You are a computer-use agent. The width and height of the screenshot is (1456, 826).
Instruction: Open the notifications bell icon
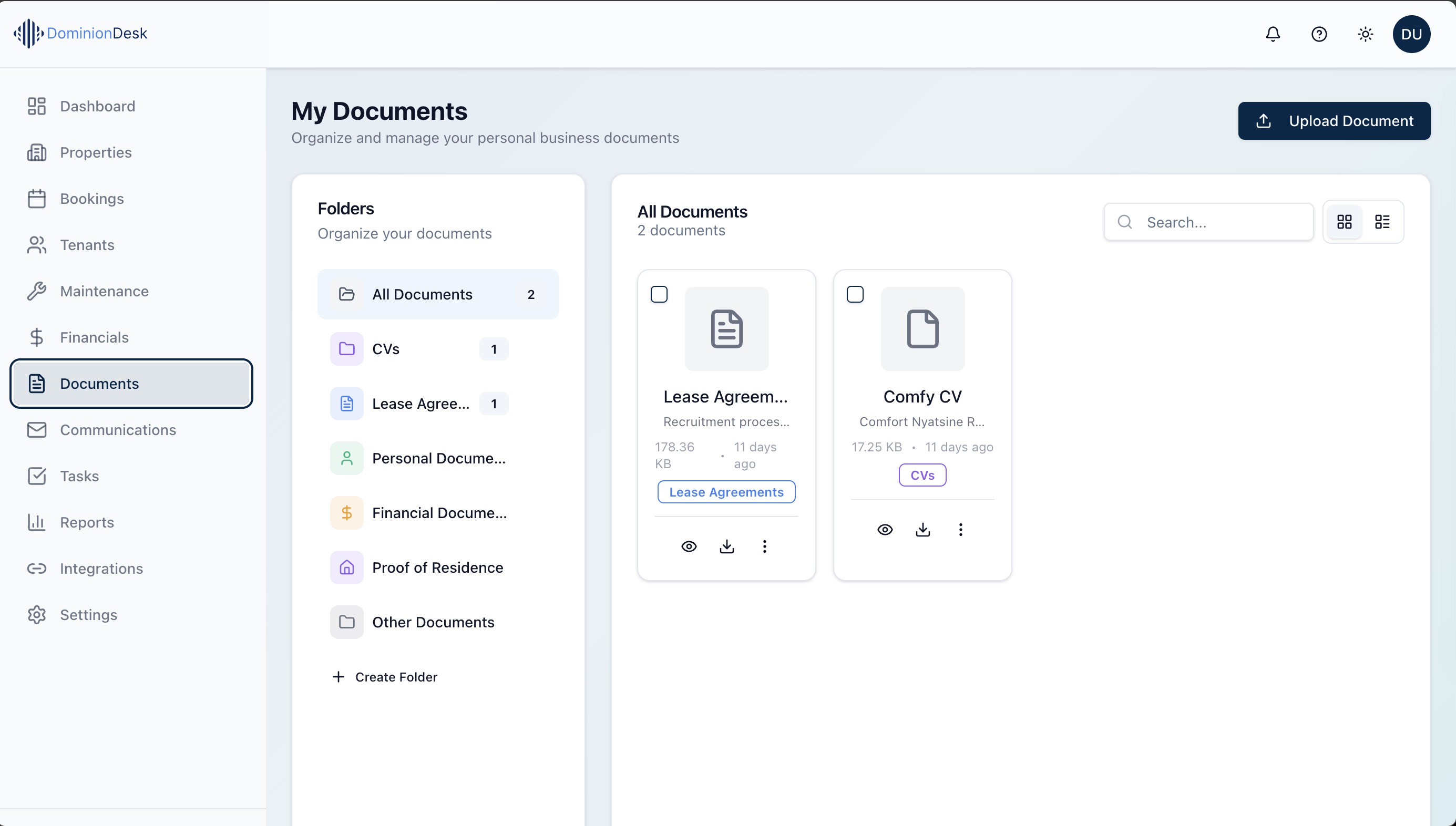point(1273,34)
